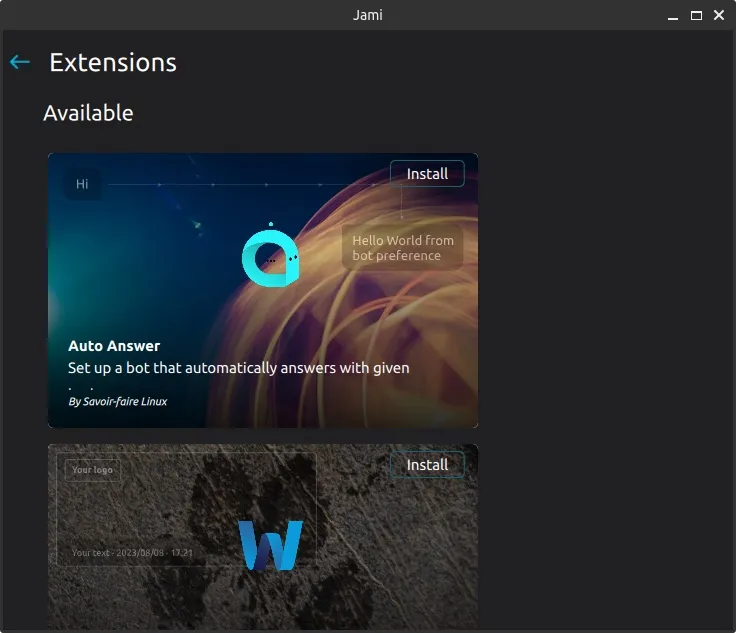Click the back arrow next to Extensions

click(x=20, y=62)
